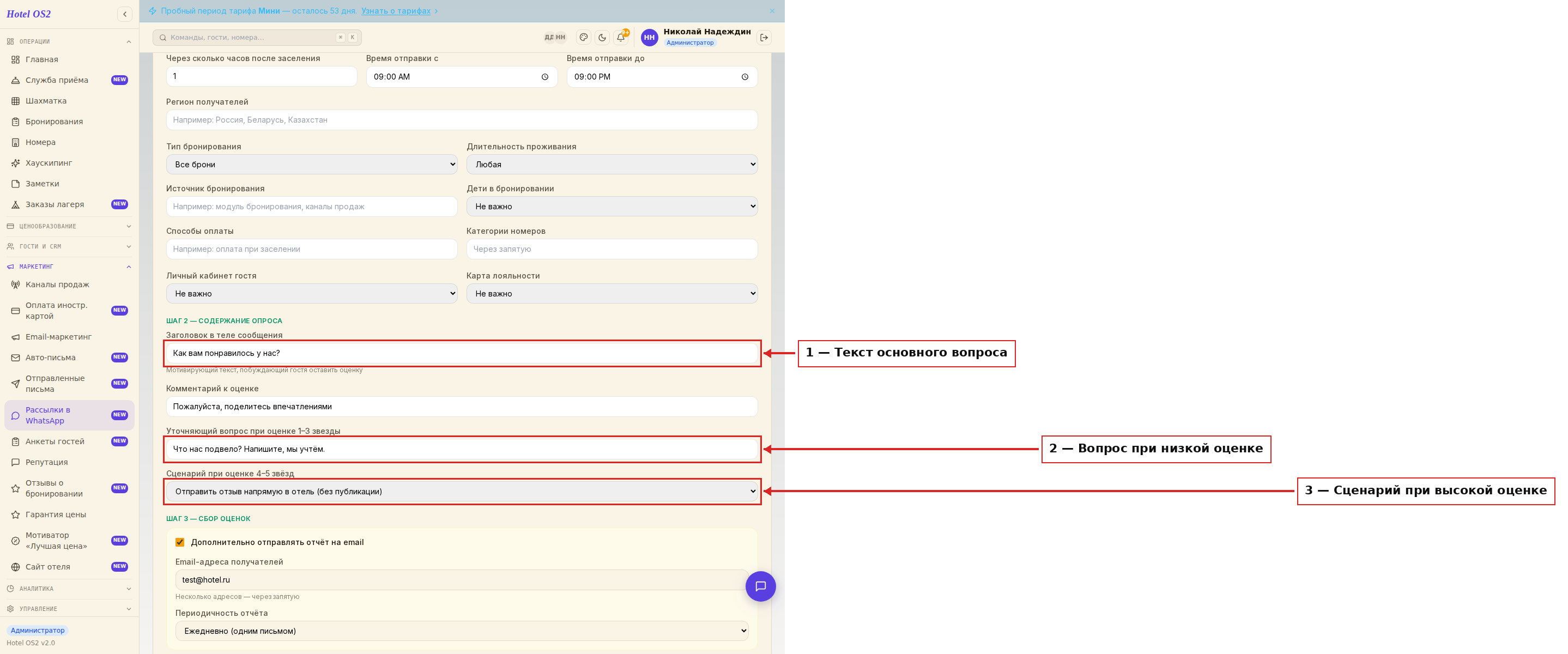Click the Категории номеров field
The height and width of the screenshot is (654, 1568).
(x=612, y=249)
